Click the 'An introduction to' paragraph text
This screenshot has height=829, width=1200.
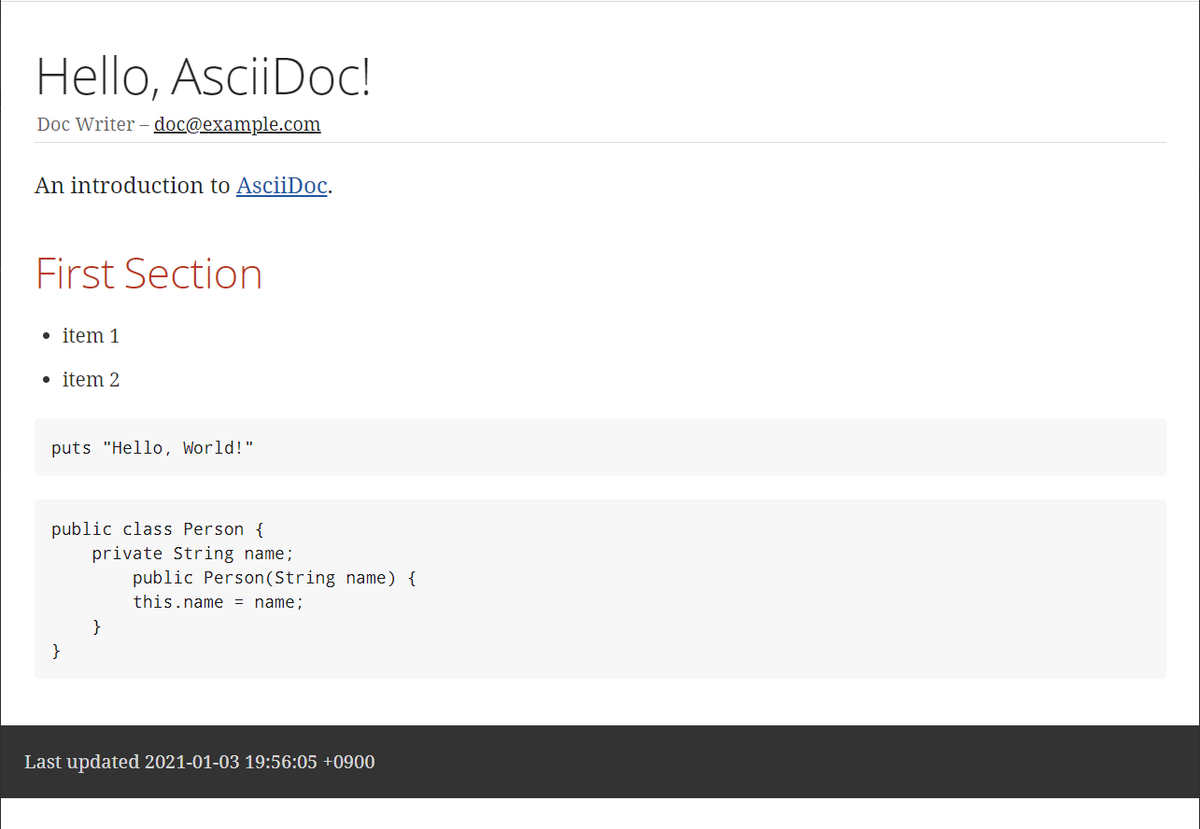click(133, 186)
